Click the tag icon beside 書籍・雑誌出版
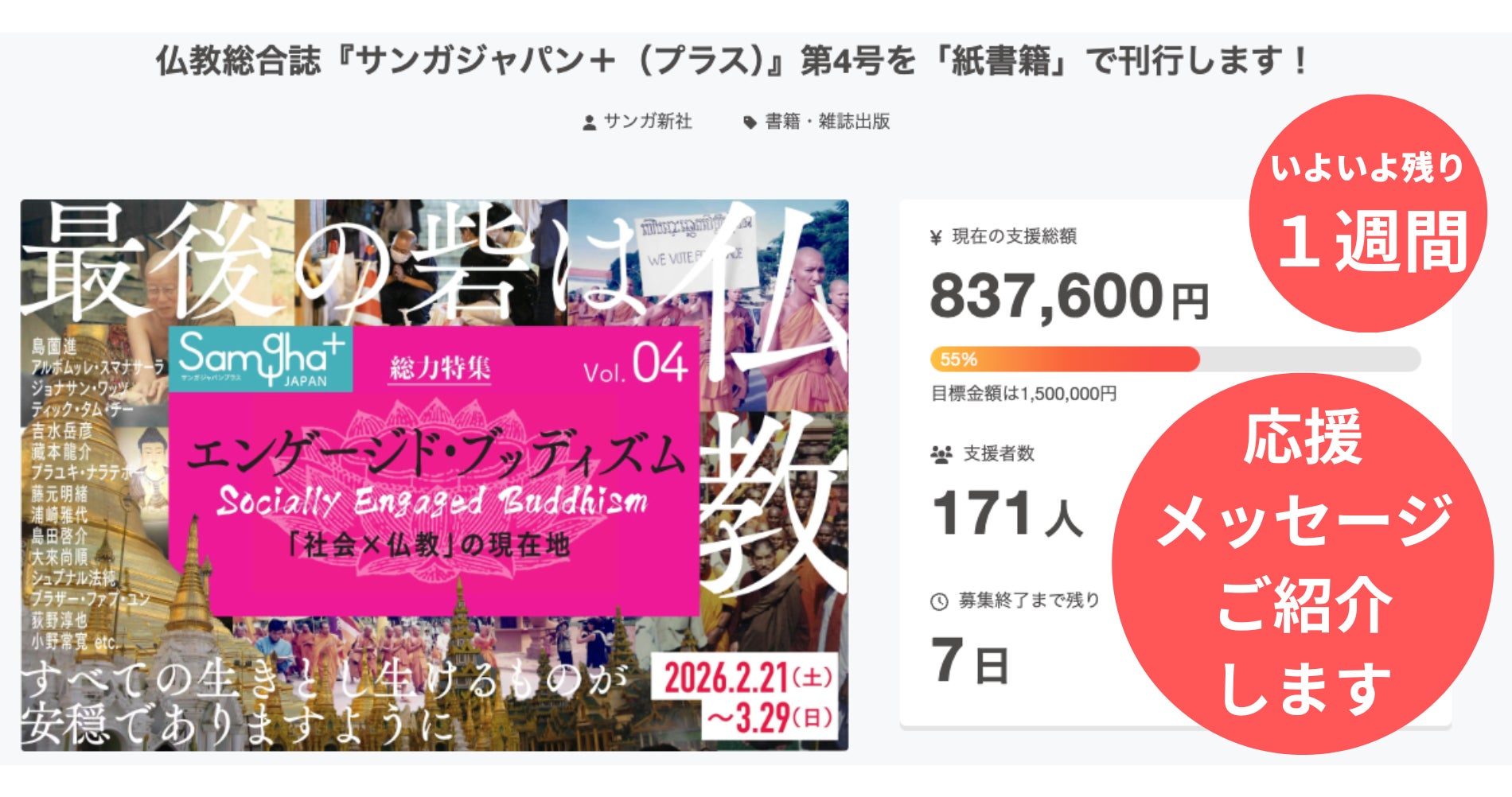1512x797 pixels. click(x=749, y=122)
